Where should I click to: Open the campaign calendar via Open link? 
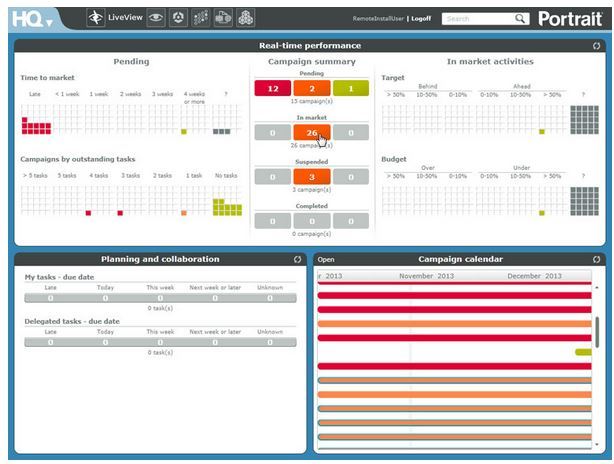coord(326,259)
